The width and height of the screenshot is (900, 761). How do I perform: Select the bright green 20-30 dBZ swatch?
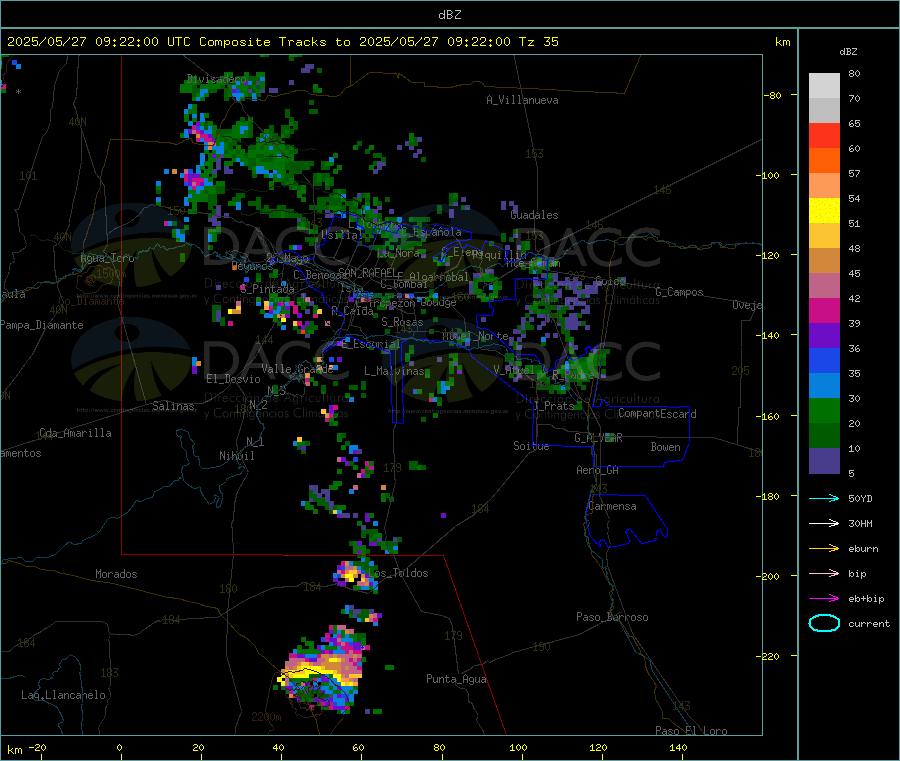click(x=824, y=410)
